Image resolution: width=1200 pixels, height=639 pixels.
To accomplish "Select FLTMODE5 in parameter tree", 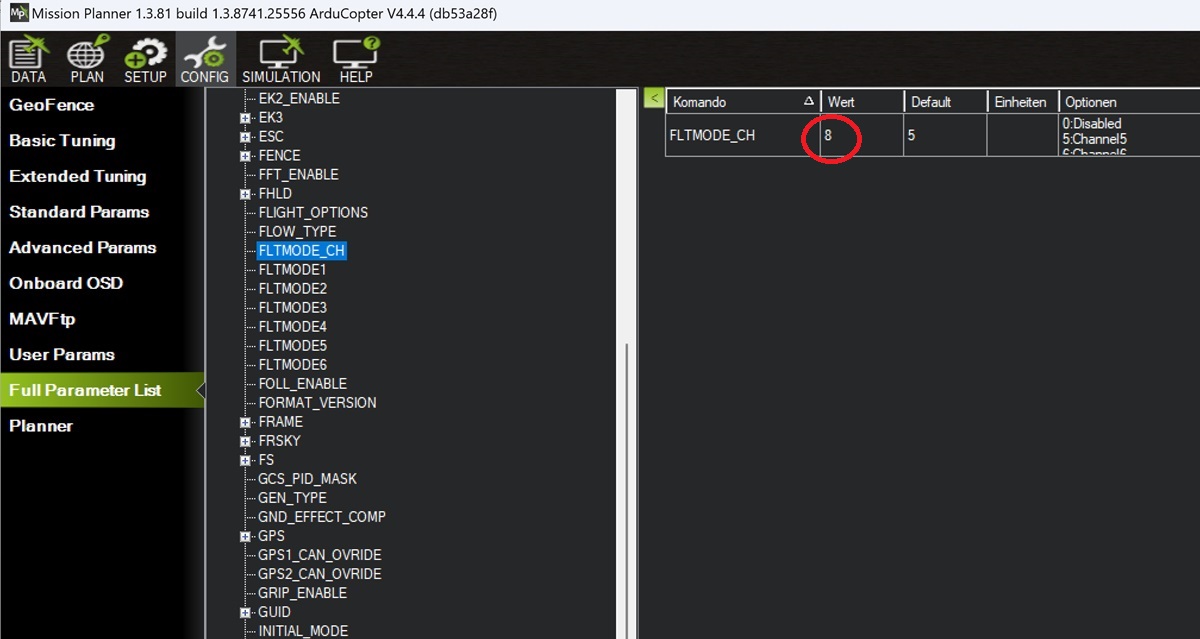I will (292, 346).
